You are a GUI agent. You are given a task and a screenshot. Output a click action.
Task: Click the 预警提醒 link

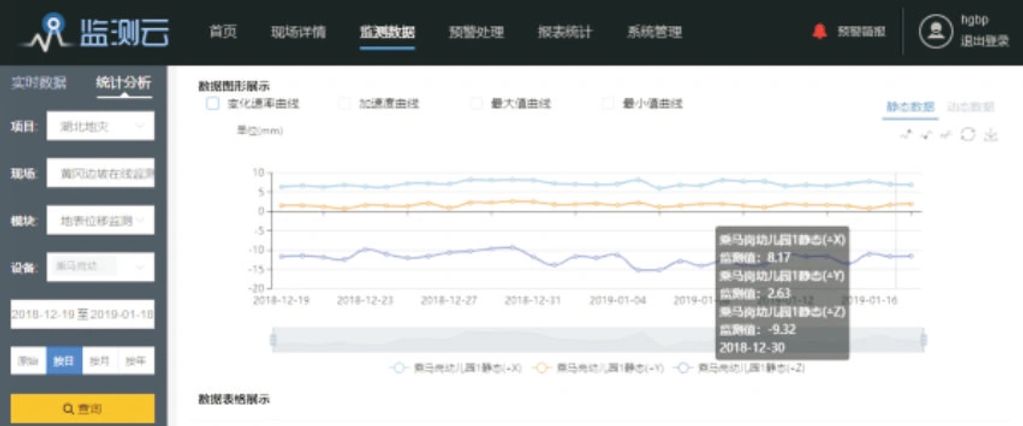pos(861,31)
